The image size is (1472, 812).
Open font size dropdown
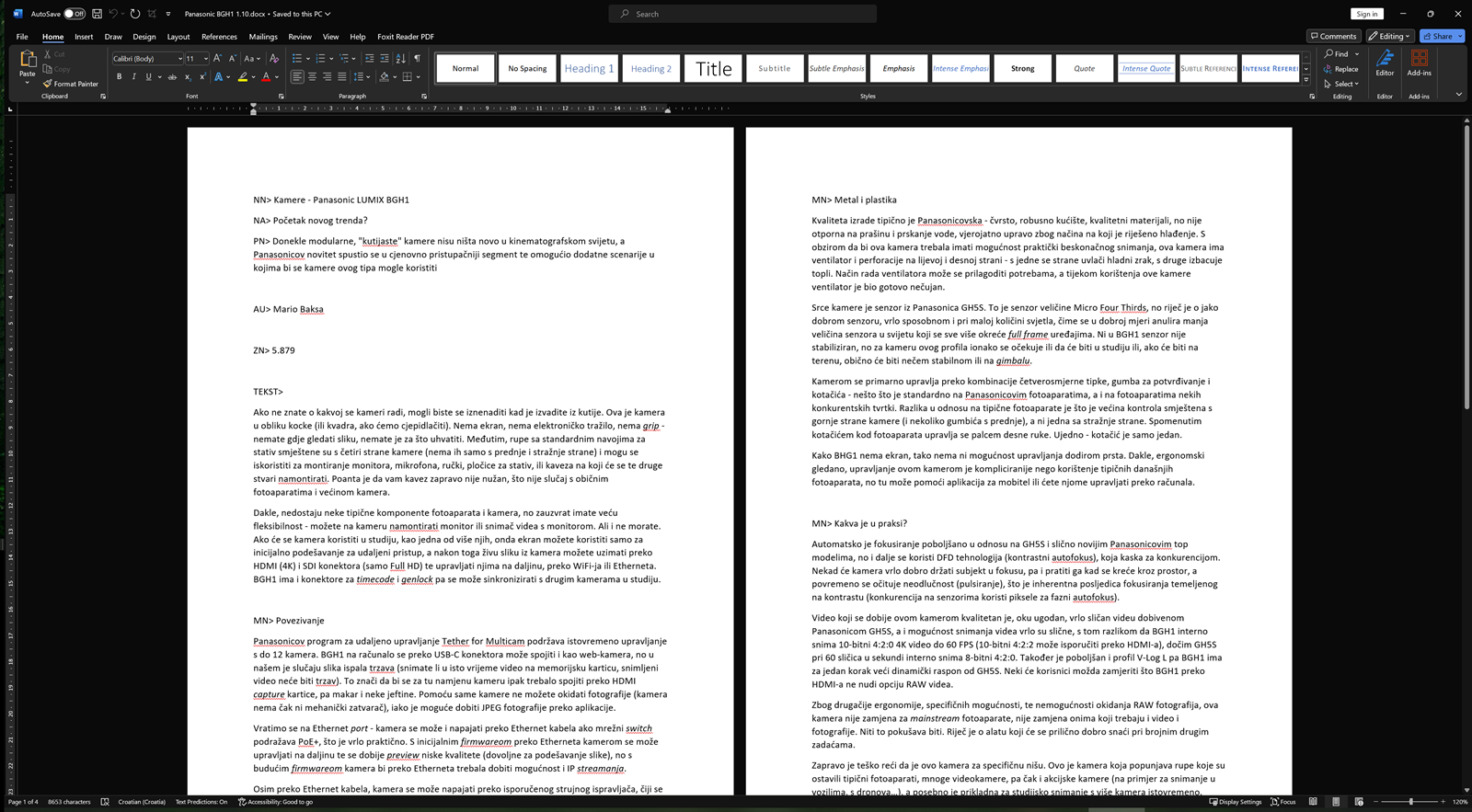coord(206,58)
